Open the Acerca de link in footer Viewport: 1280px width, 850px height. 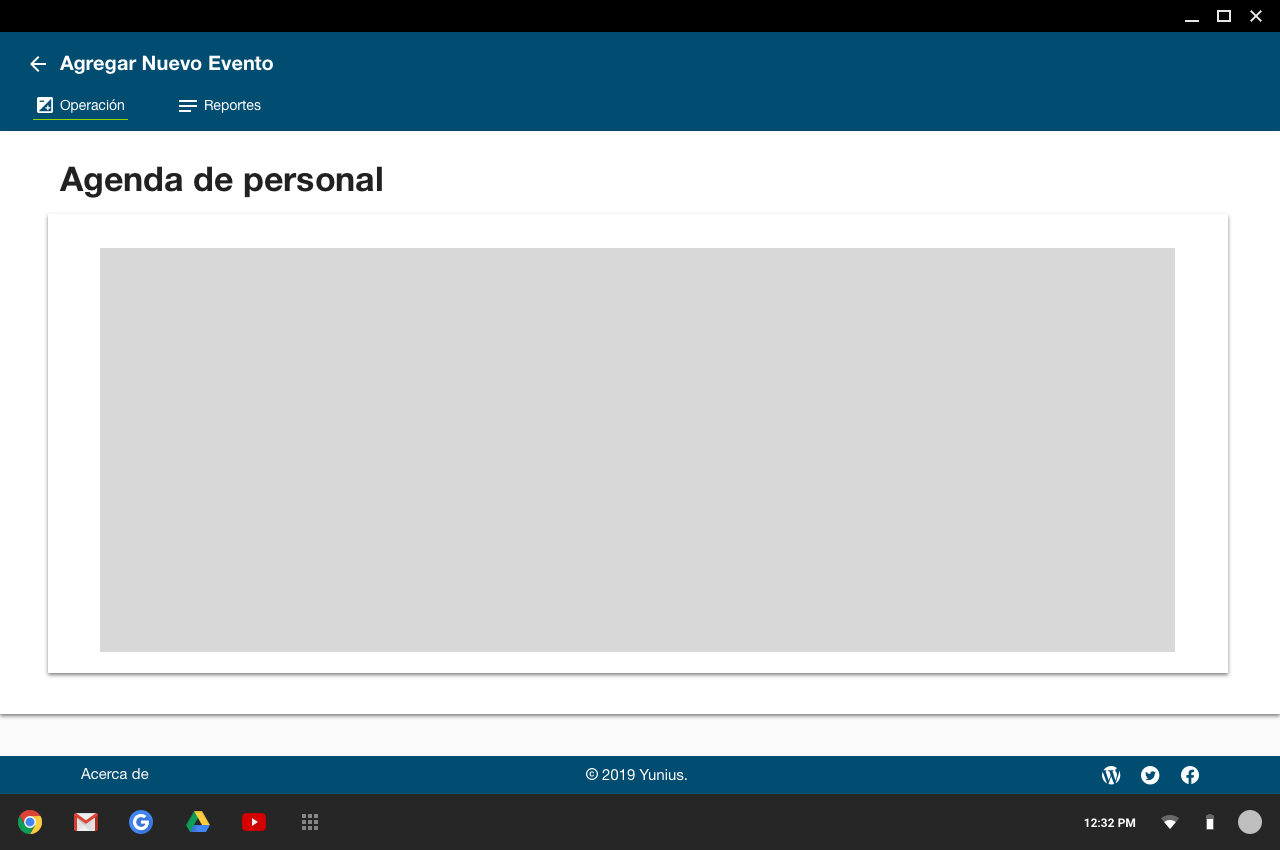(x=115, y=774)
